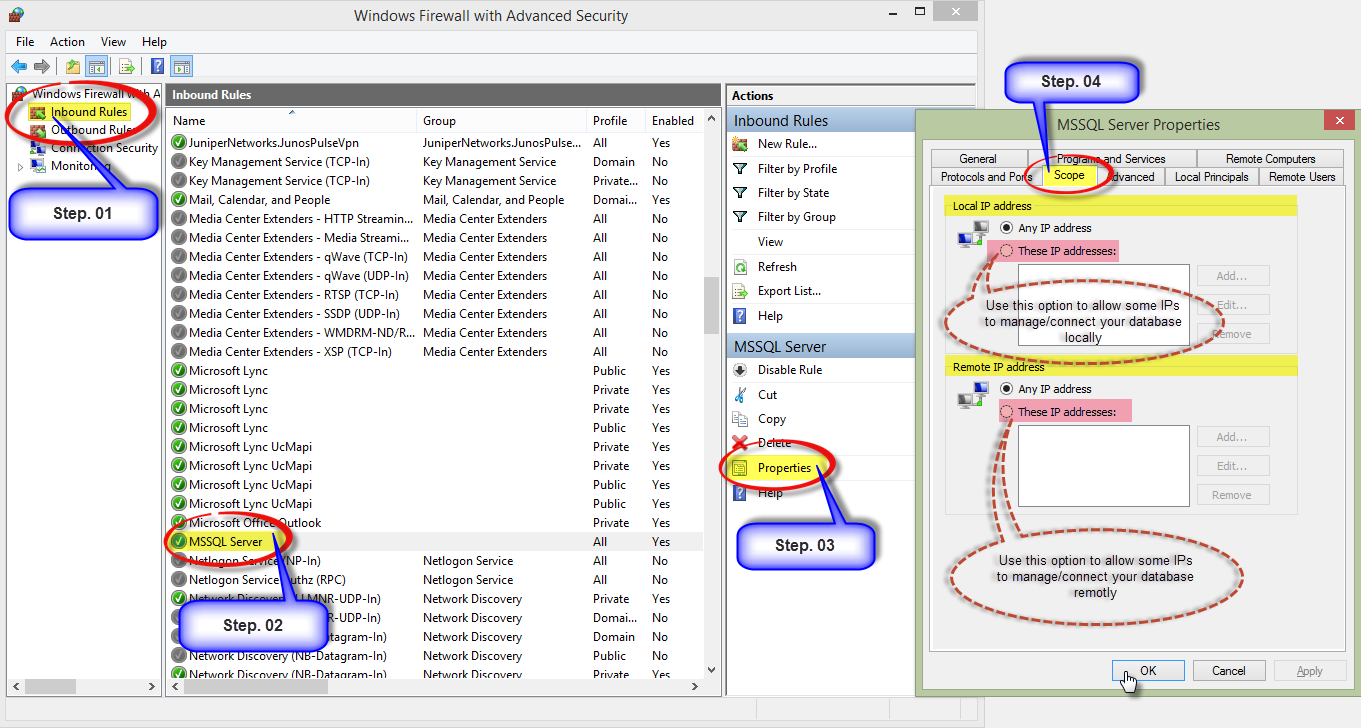
Task: Select Local 'These IP addresses' radio button
Action: tap(1007, 251)
